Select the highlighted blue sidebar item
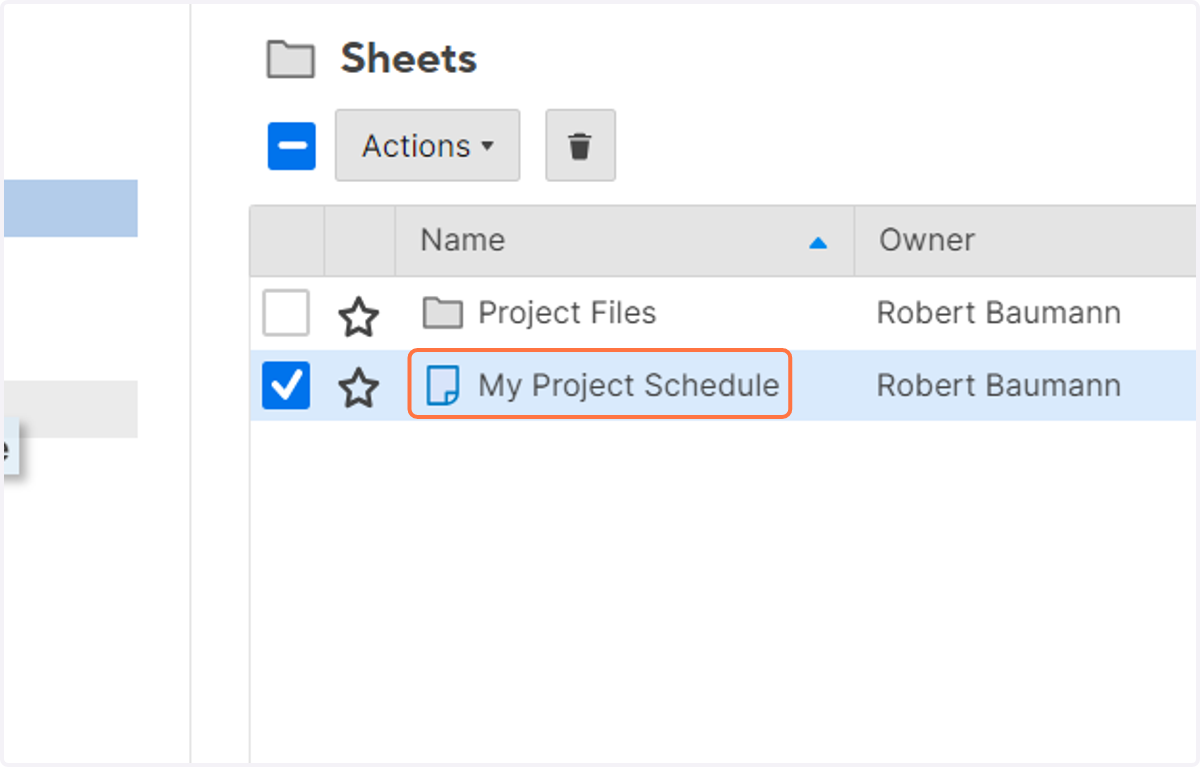The width and height of the screenshot is (1200, 767). [70, 208]
